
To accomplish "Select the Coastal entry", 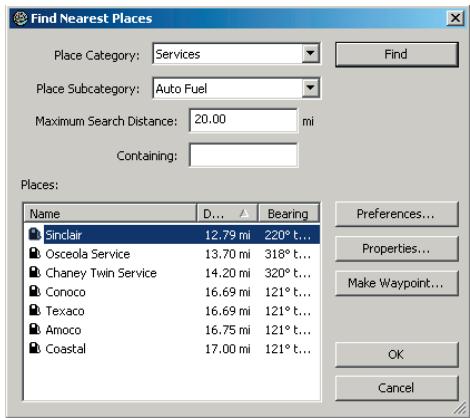I will (x=172, y=349).
